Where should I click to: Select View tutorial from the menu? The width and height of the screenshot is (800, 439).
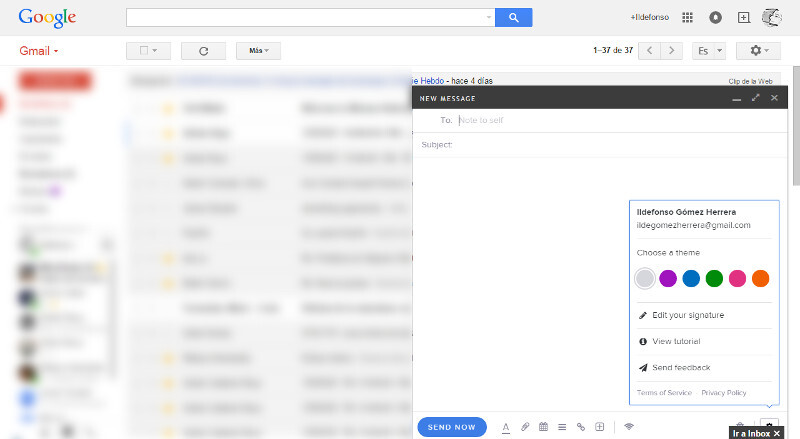[675, 341]
